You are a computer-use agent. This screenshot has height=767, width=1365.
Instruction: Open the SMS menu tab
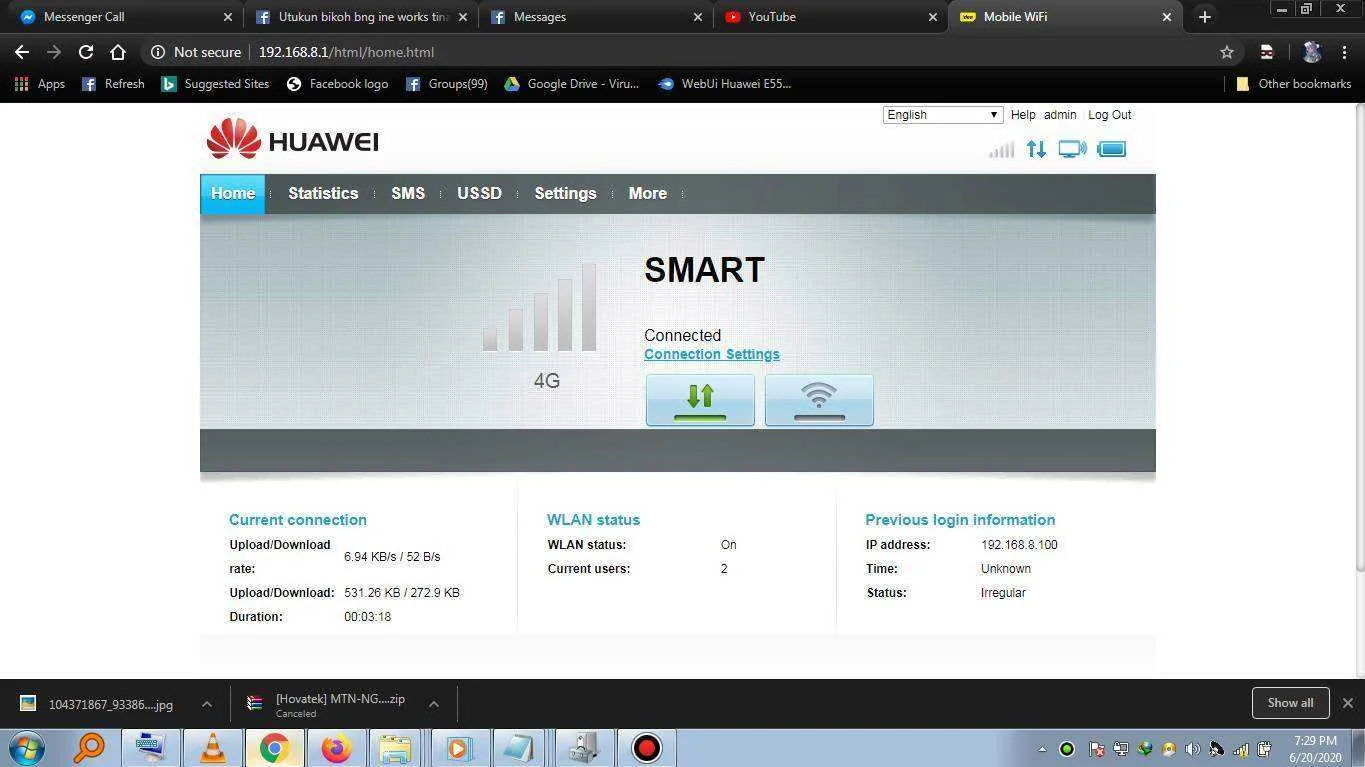(408, 194)
